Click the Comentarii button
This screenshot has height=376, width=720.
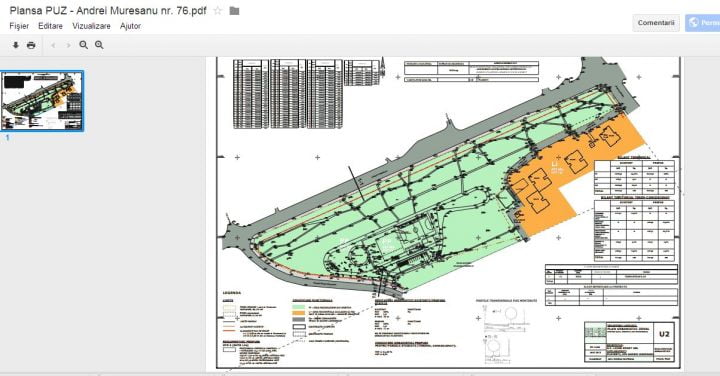656,22
